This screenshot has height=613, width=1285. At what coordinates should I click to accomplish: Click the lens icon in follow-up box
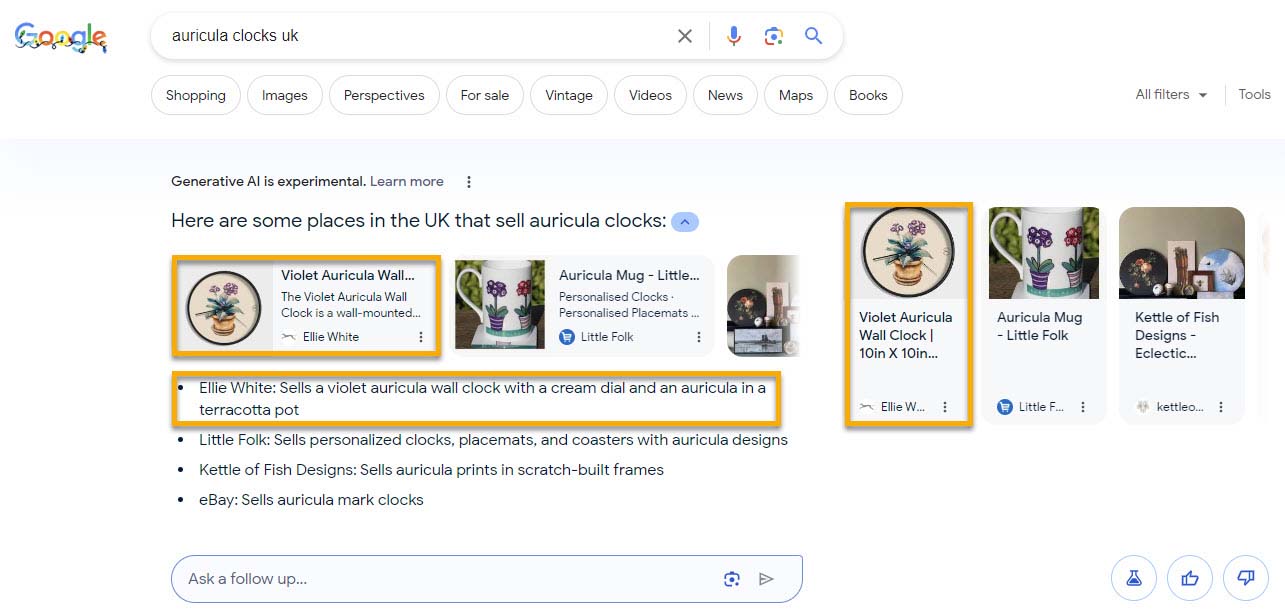click(732, 579)
